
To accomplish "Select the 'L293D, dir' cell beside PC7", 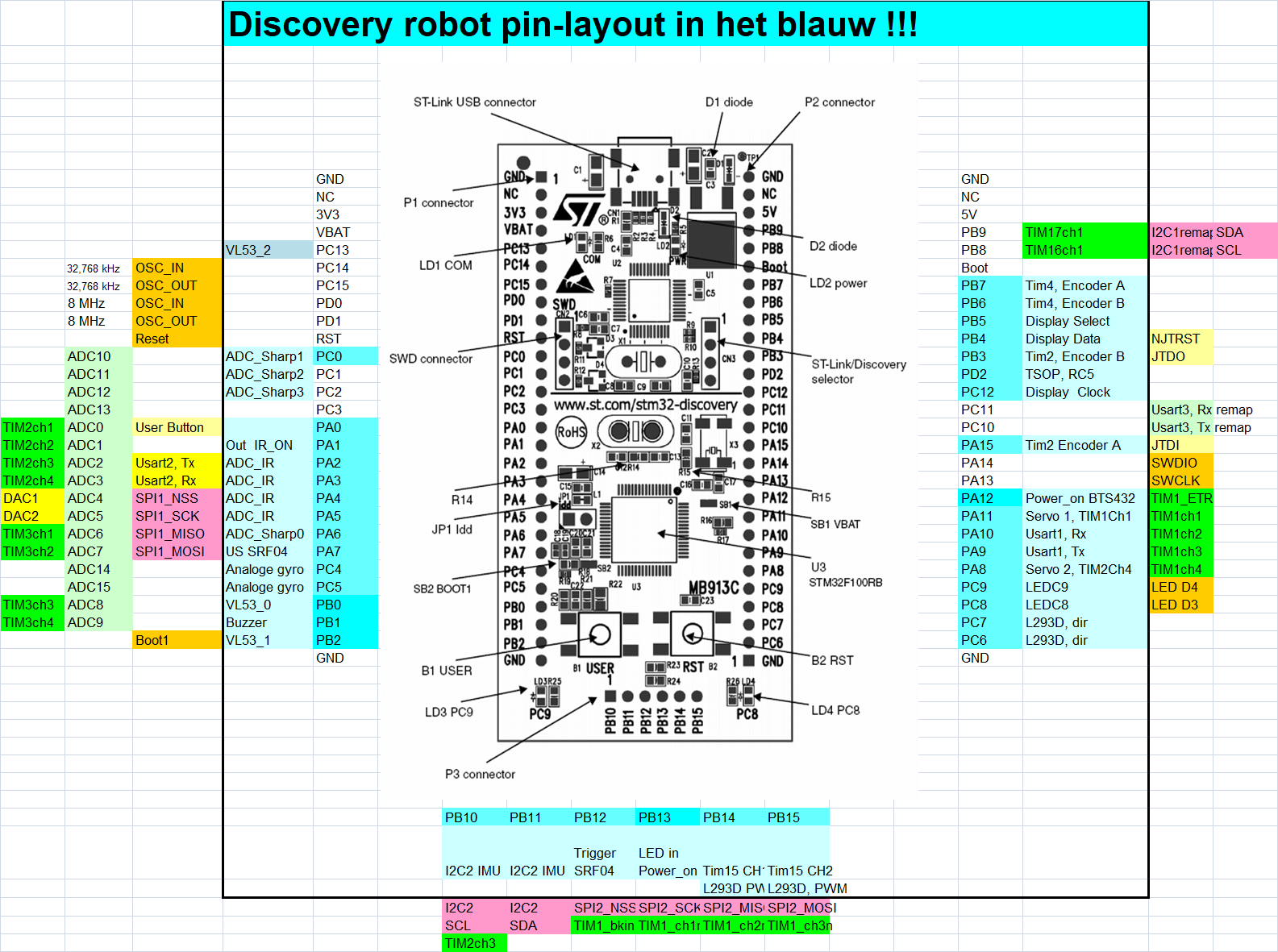I will [x=1085, y=622].
